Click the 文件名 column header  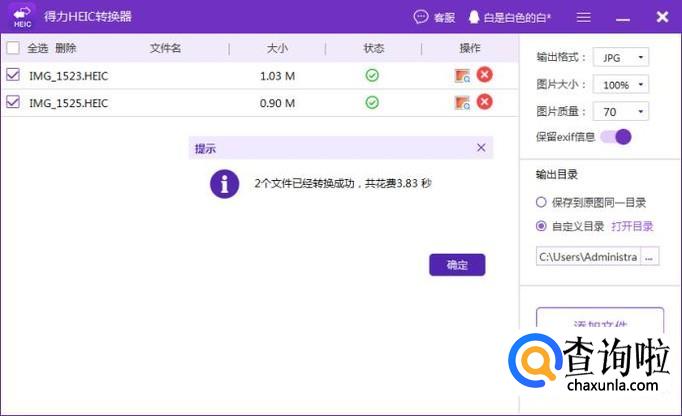pos(165,48)
